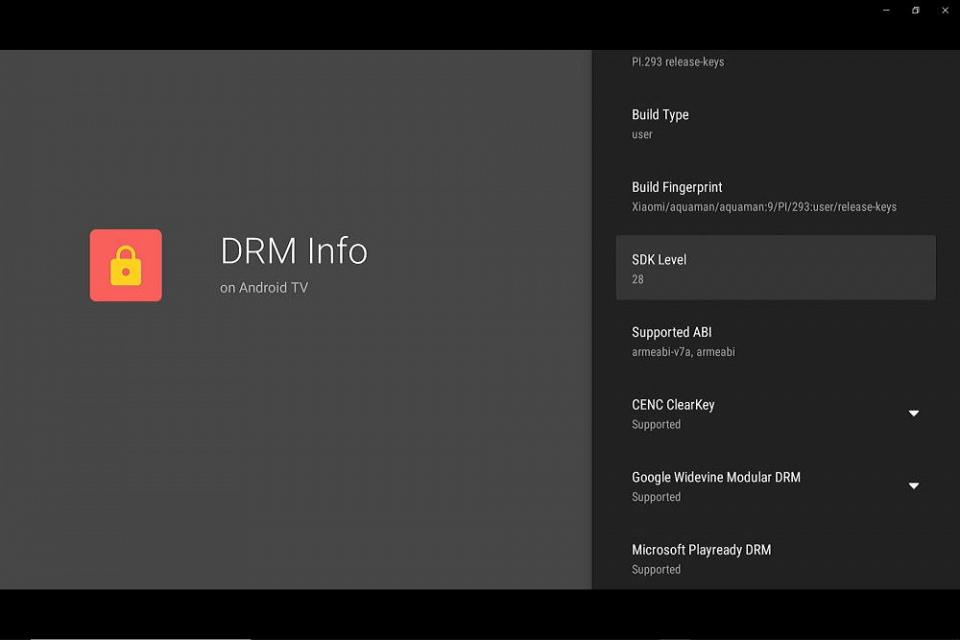Screen dimensions: 960x640
Task: Close the window with the X icon
Action: pyautogui.click(x=945, y=10)
